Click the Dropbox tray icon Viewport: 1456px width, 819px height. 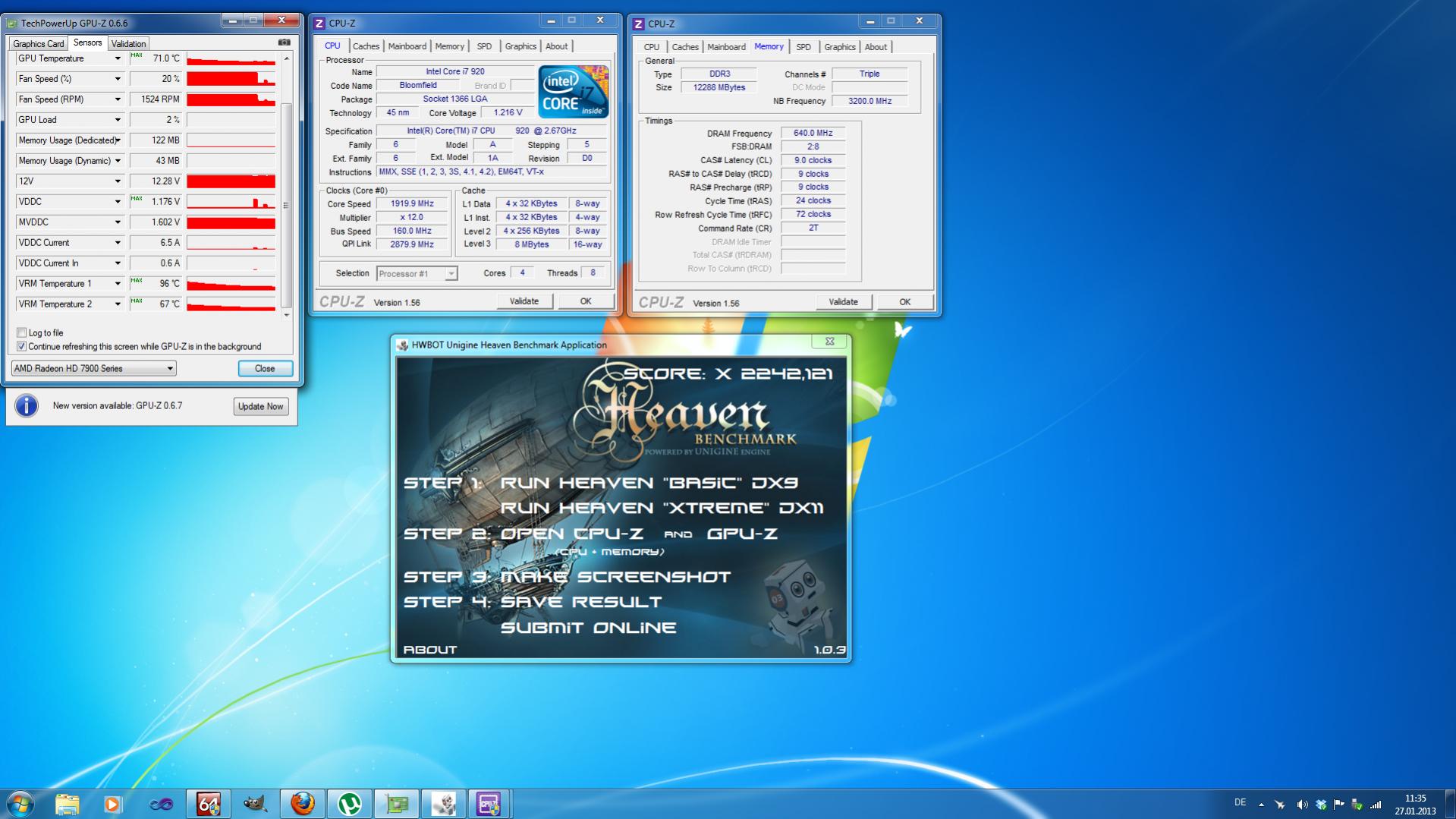pos(1321,805)
